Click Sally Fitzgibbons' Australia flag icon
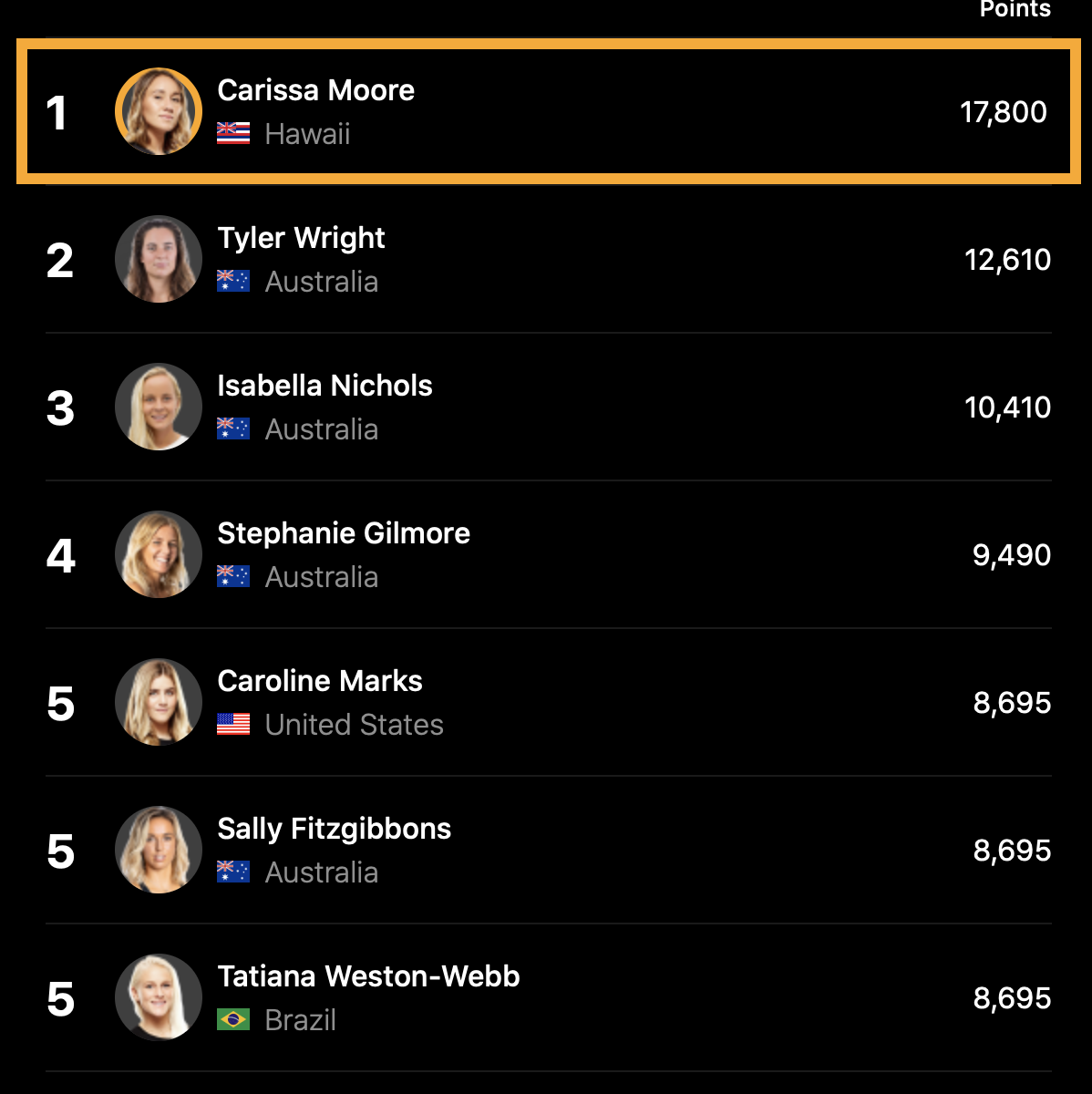This screenshot has height=1094, width=1092. pos(233,872)
